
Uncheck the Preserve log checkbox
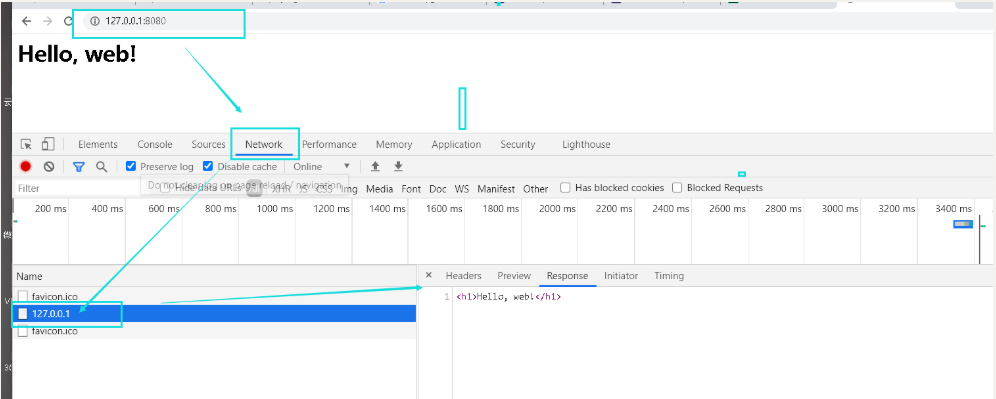131,166
